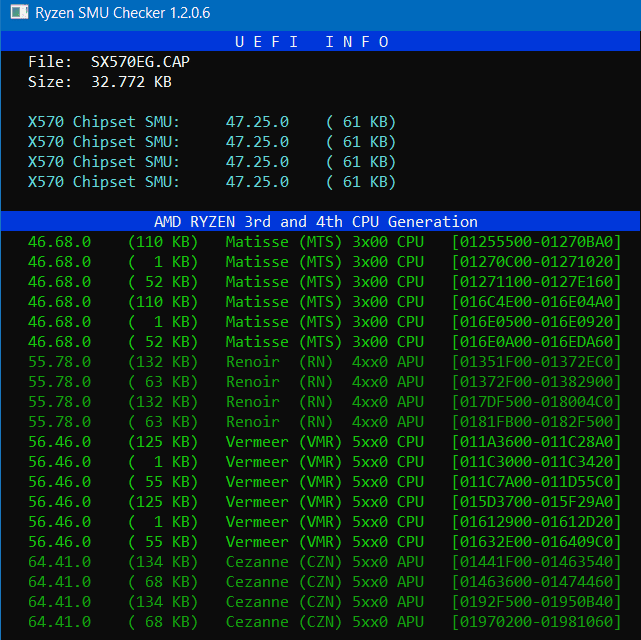Viewport: 641px width, 640px height.
Task: Click 3x00 CPU in the 01271100 row
Action: coord(388,282)
